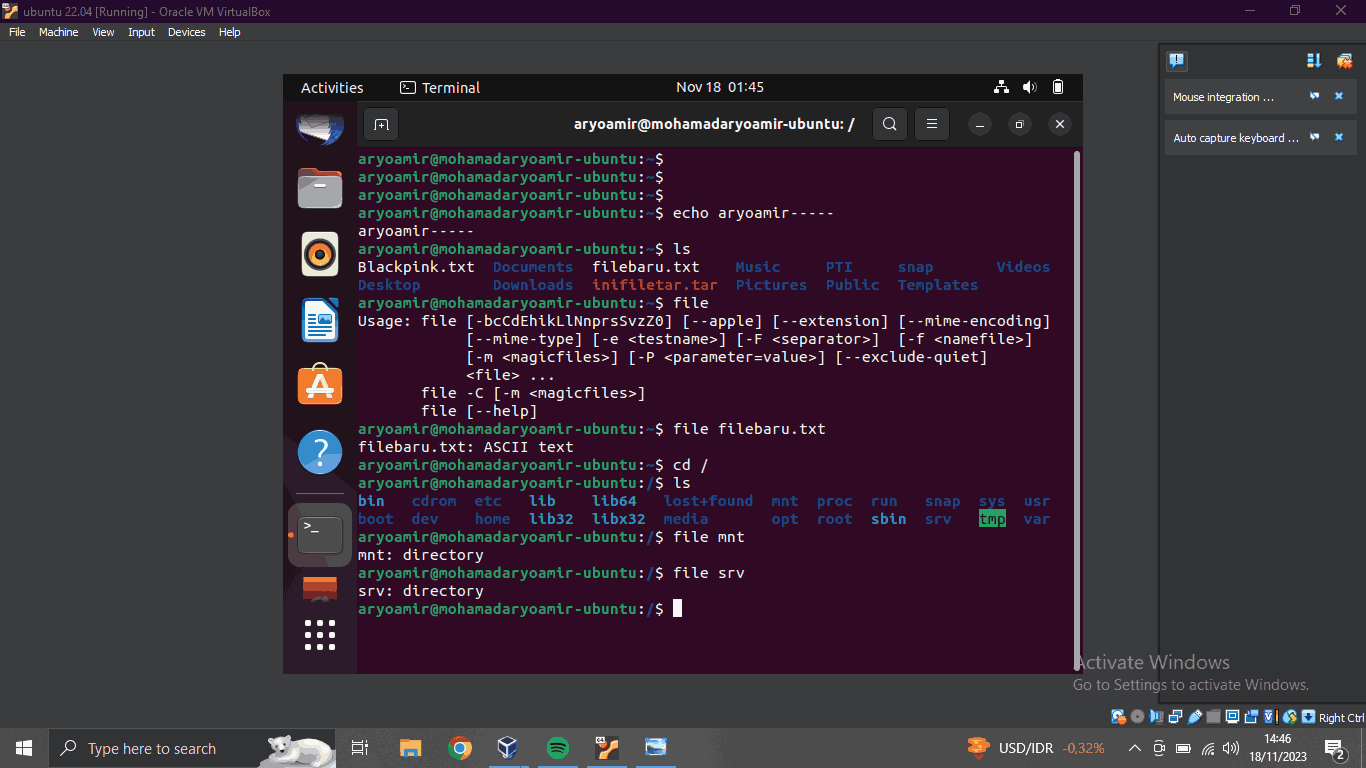Image resolution: width=1366 pixels, height=768 pixels.
Task: Open Thunderbird mail from the Ubuntu dock
Action: (320, 127)
